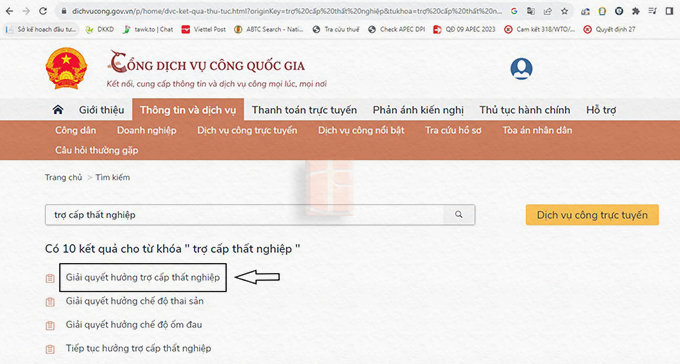
Task: Click Cổng Dịch Vụ Công Quốc Gia title
Action: [206, 63]
